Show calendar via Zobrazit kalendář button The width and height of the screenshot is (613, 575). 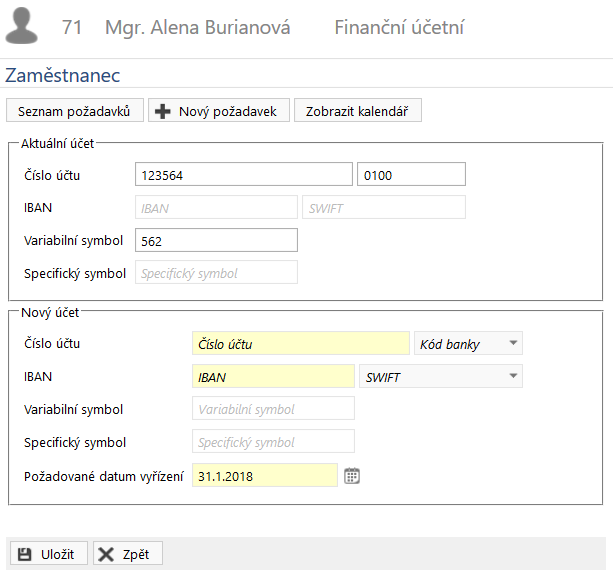(358, 111)
